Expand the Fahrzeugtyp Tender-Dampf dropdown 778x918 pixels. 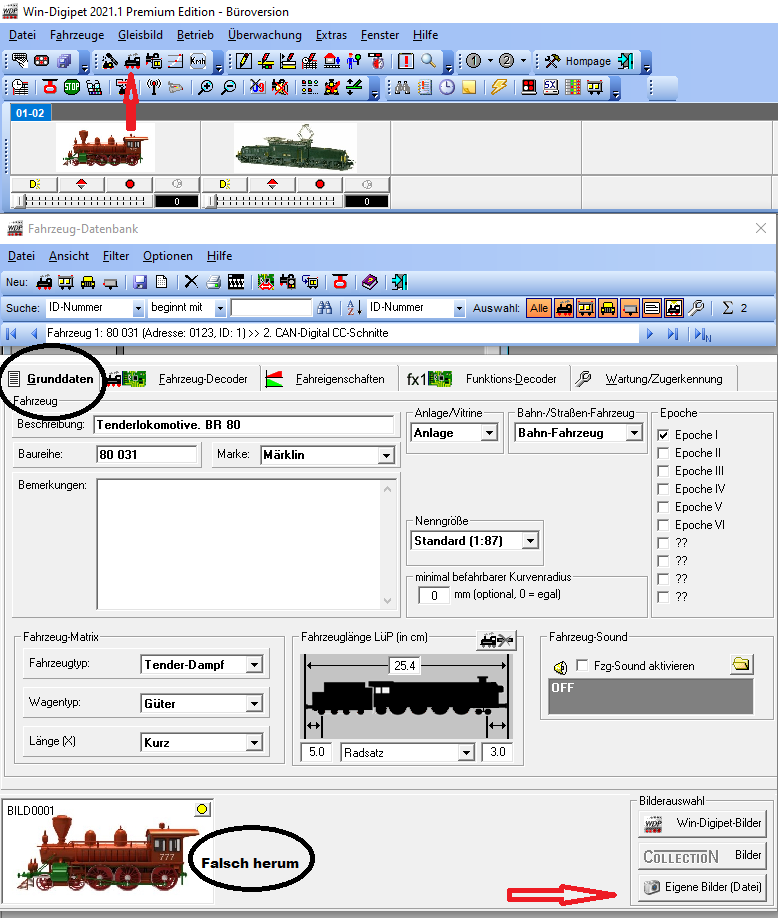coord(254,665)
